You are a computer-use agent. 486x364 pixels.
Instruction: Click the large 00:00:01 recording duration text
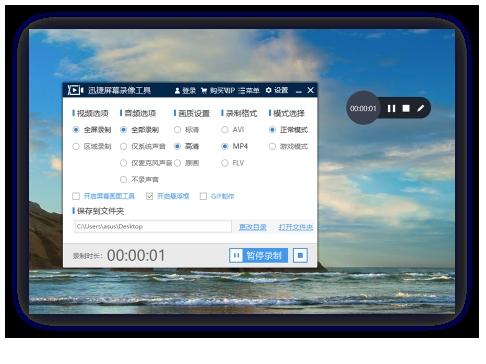coord(136,256)
